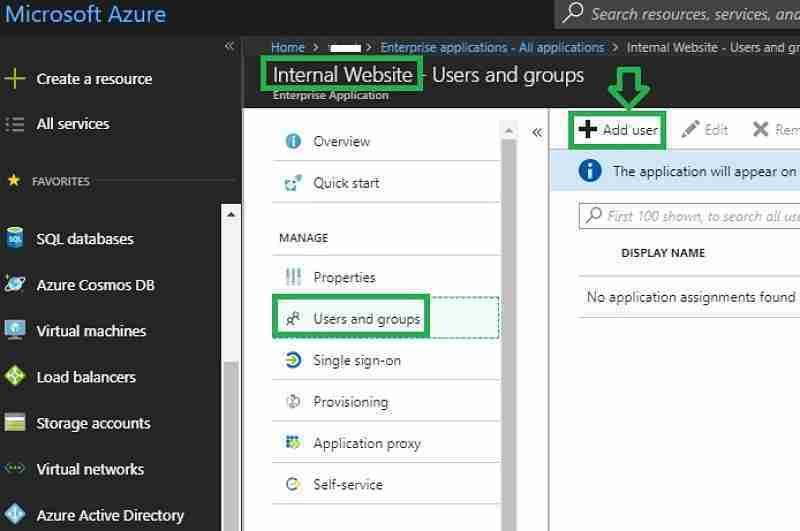
Task: Click the Favorites star icon
Action: coord(14,181)
